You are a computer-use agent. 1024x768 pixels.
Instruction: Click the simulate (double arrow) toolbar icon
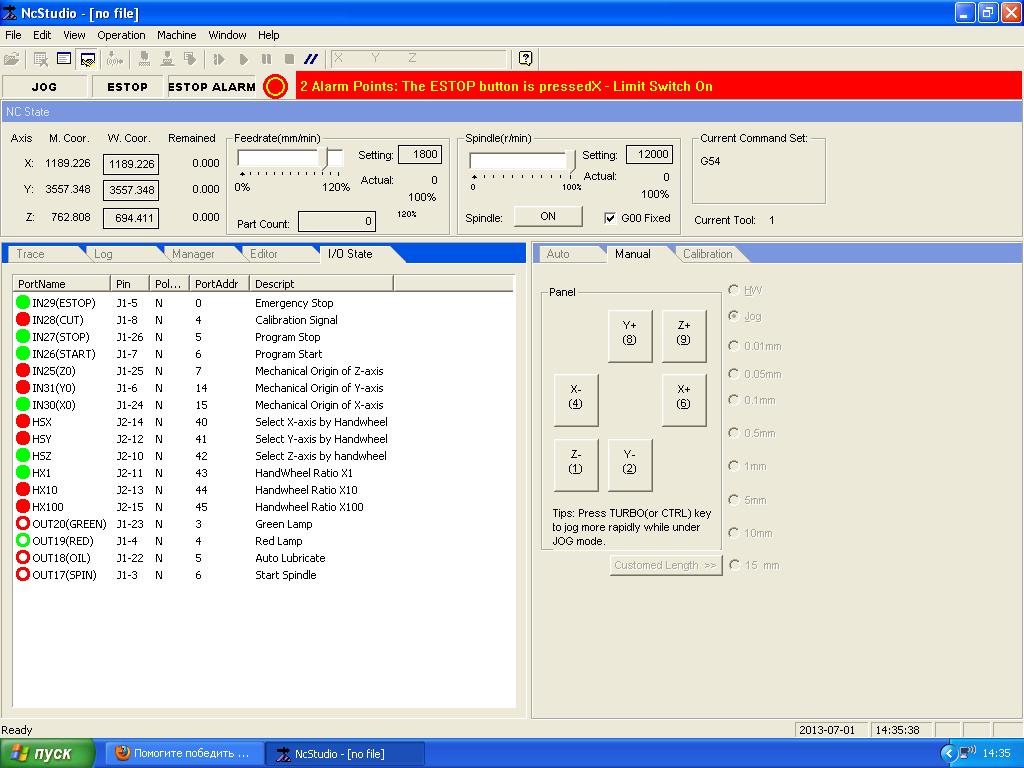coord(219,59)
